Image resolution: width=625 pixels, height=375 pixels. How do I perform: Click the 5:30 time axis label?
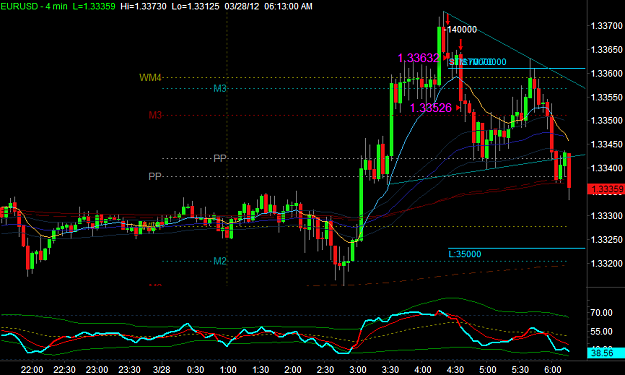(x=520, y=370)
